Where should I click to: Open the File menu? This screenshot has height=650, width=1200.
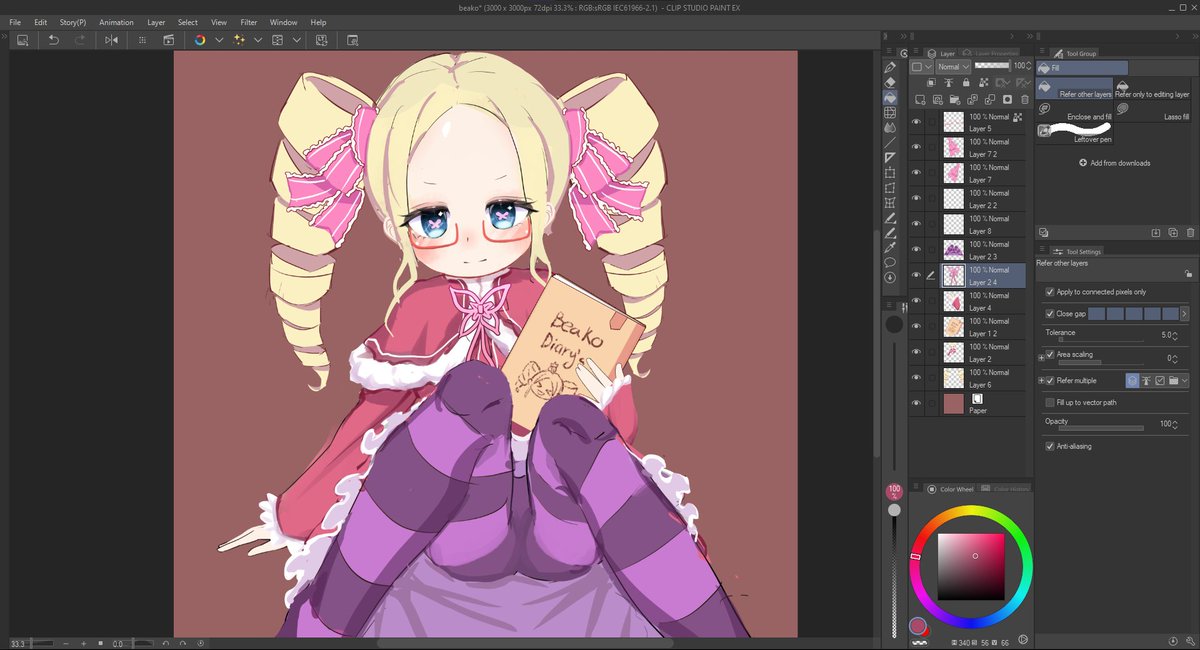pos(15,22)
